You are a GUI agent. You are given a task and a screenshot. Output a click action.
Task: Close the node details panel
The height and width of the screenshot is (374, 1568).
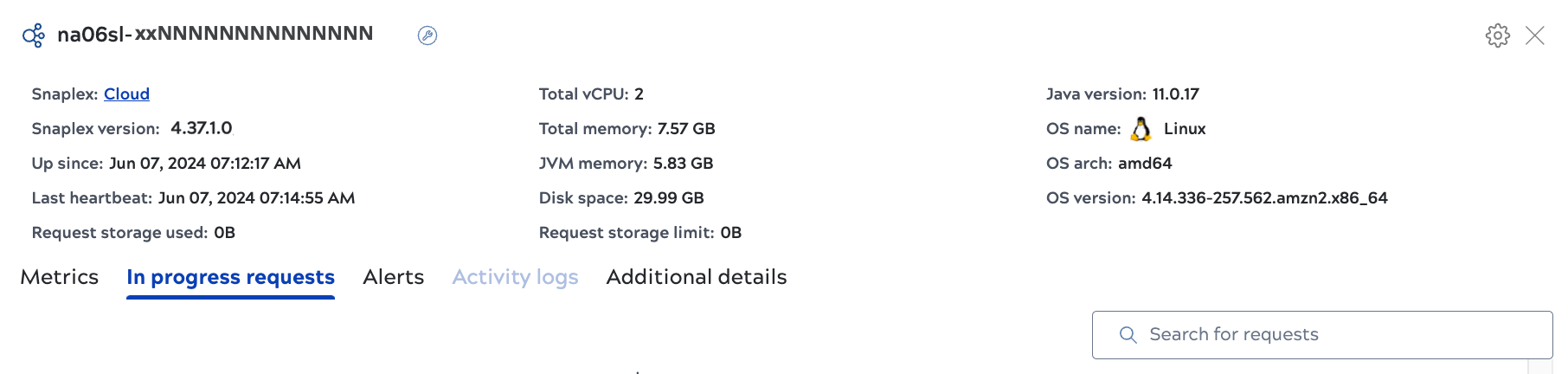(x=1534, y=35)
